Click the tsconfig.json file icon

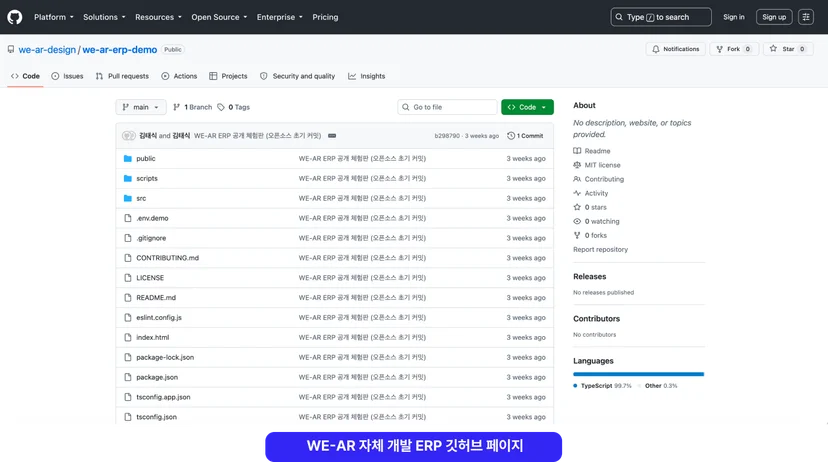tap(127, 417)
